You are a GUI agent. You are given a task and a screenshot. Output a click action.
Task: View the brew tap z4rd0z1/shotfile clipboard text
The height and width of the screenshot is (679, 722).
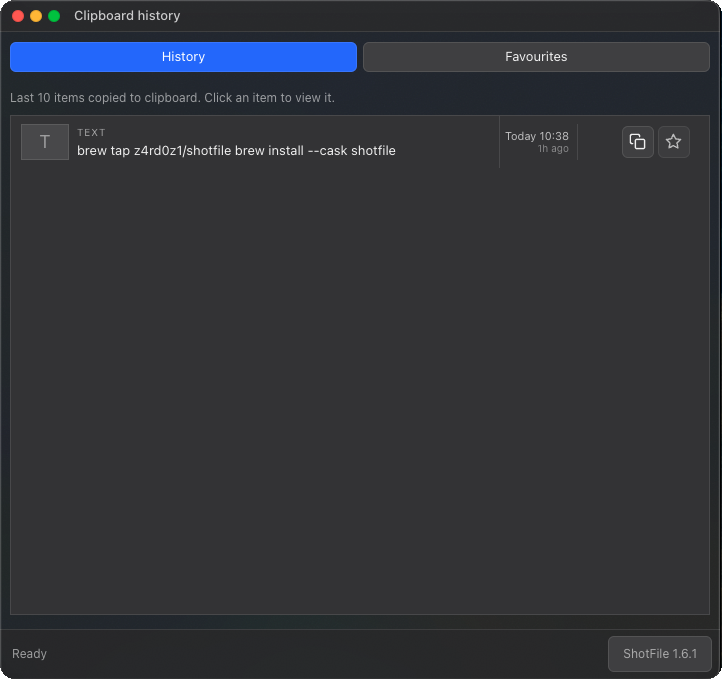point(236,151)
